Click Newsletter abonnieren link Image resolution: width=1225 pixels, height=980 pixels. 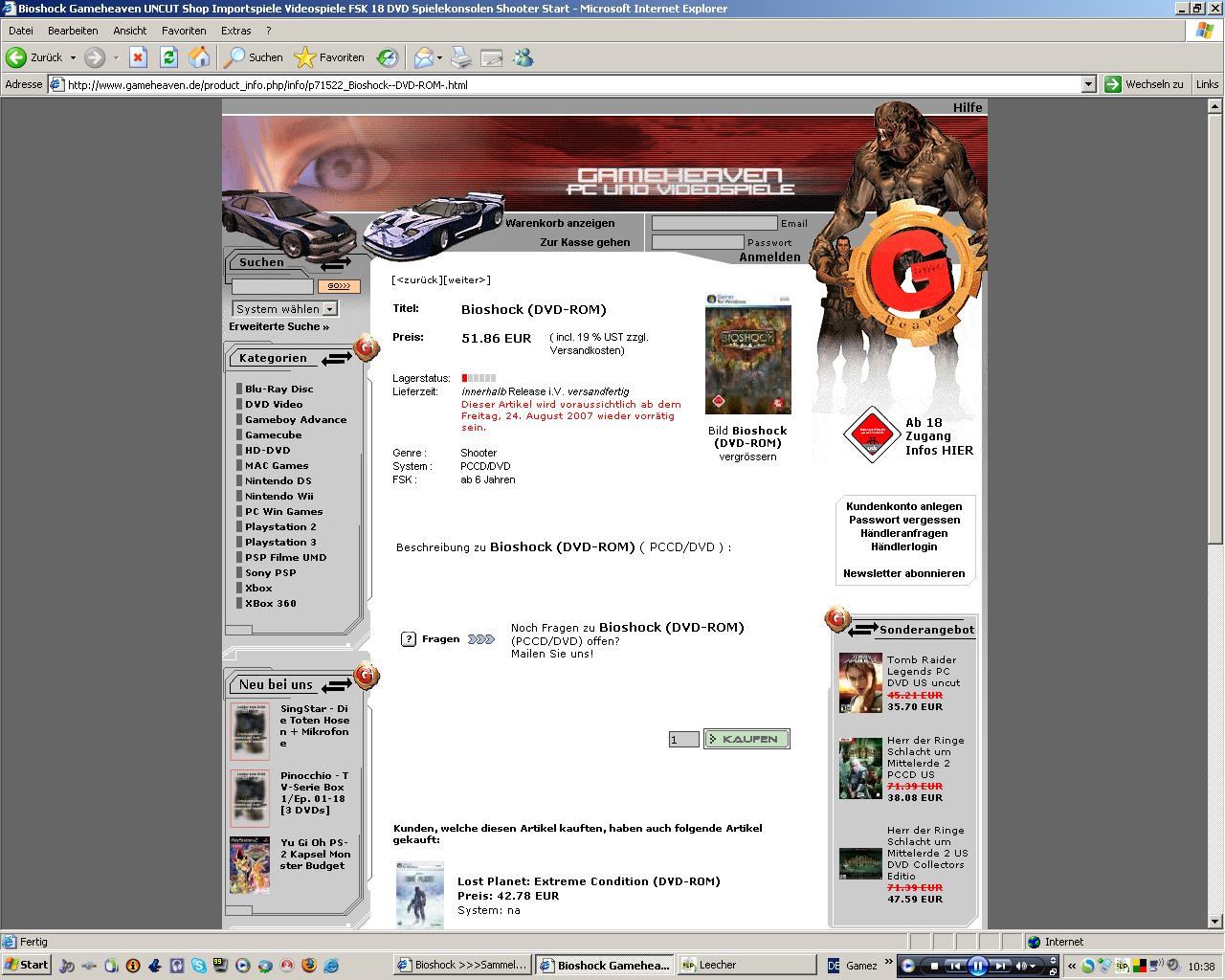click(903, 573)
